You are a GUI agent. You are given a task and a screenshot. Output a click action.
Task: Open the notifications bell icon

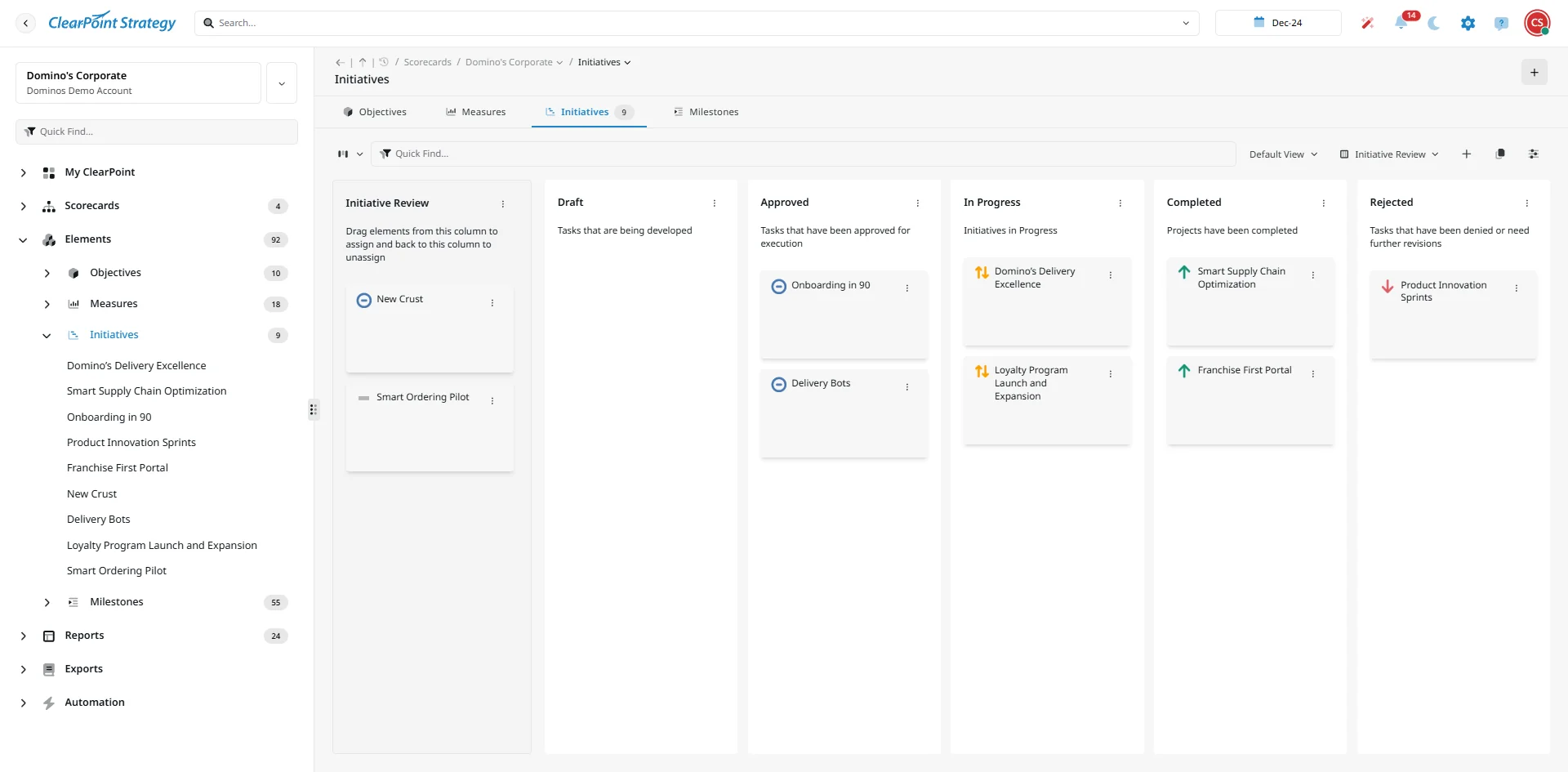pyautogui.click(x=1403, y=22)
